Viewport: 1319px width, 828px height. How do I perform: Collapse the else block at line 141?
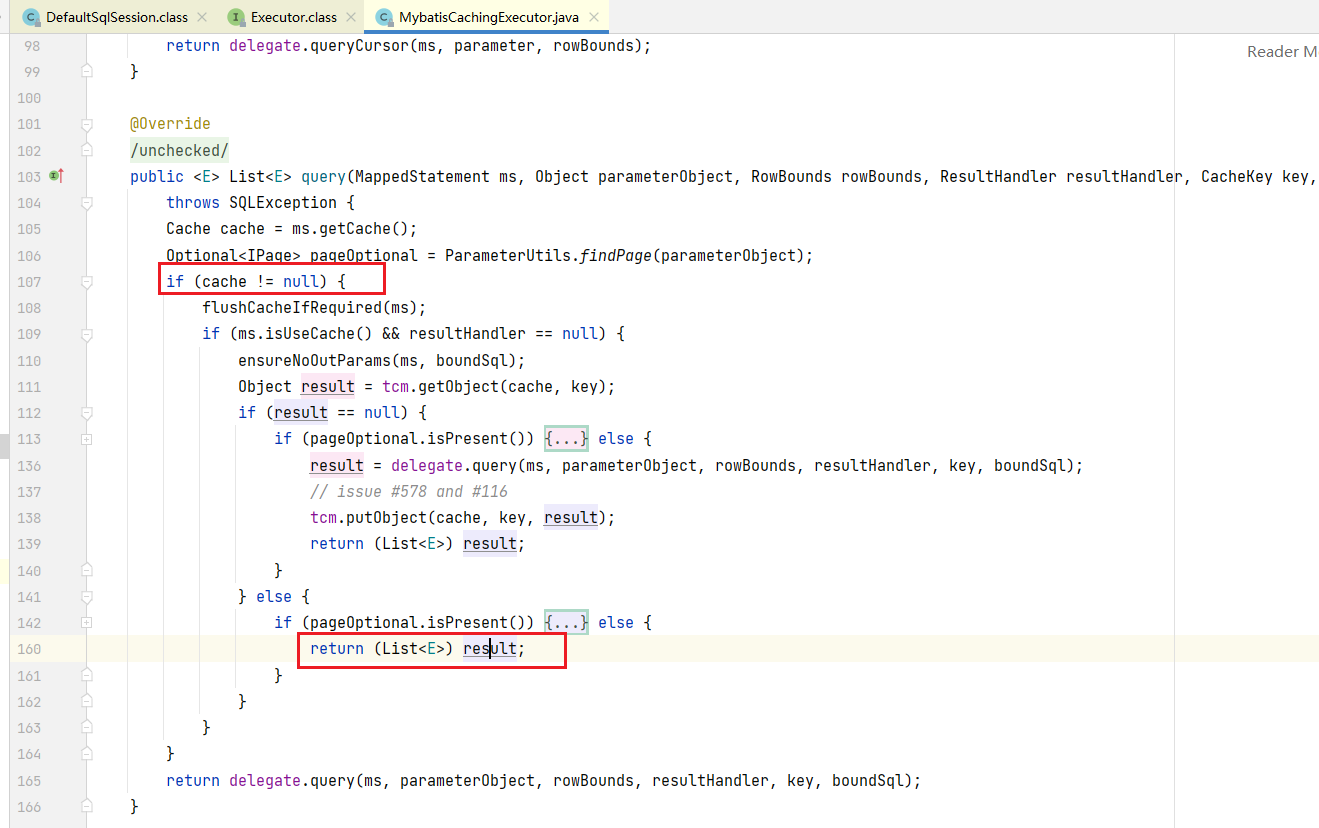pos(87,597)
